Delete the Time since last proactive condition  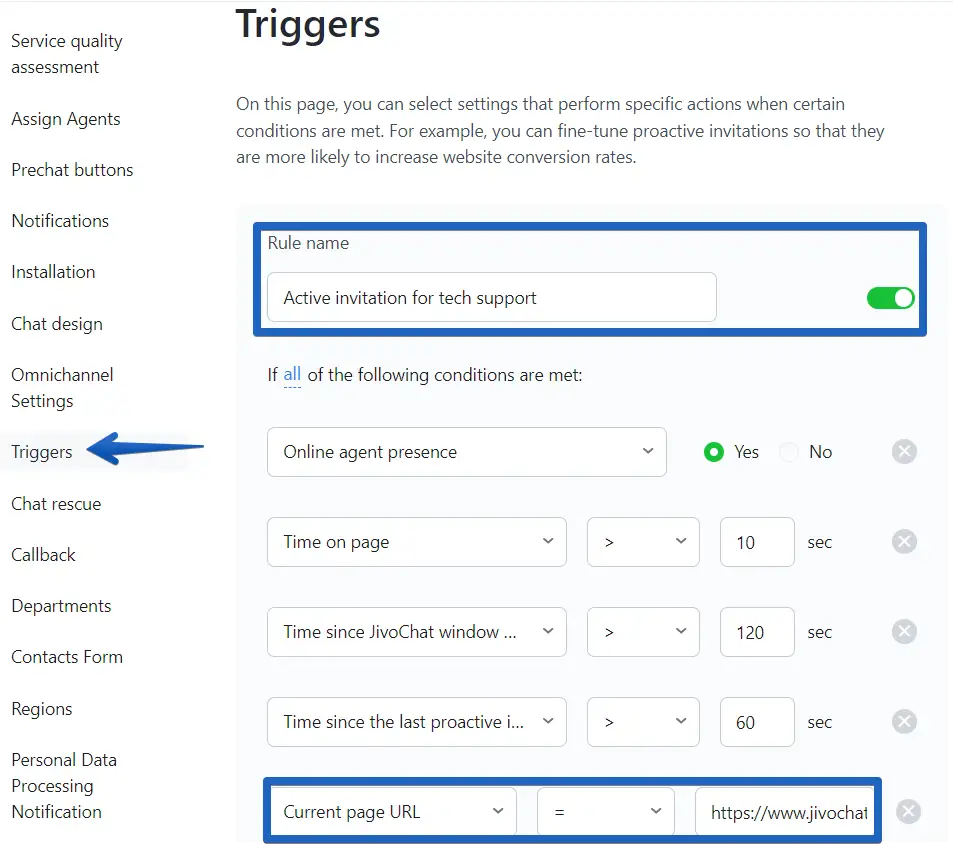pos(904,722)
